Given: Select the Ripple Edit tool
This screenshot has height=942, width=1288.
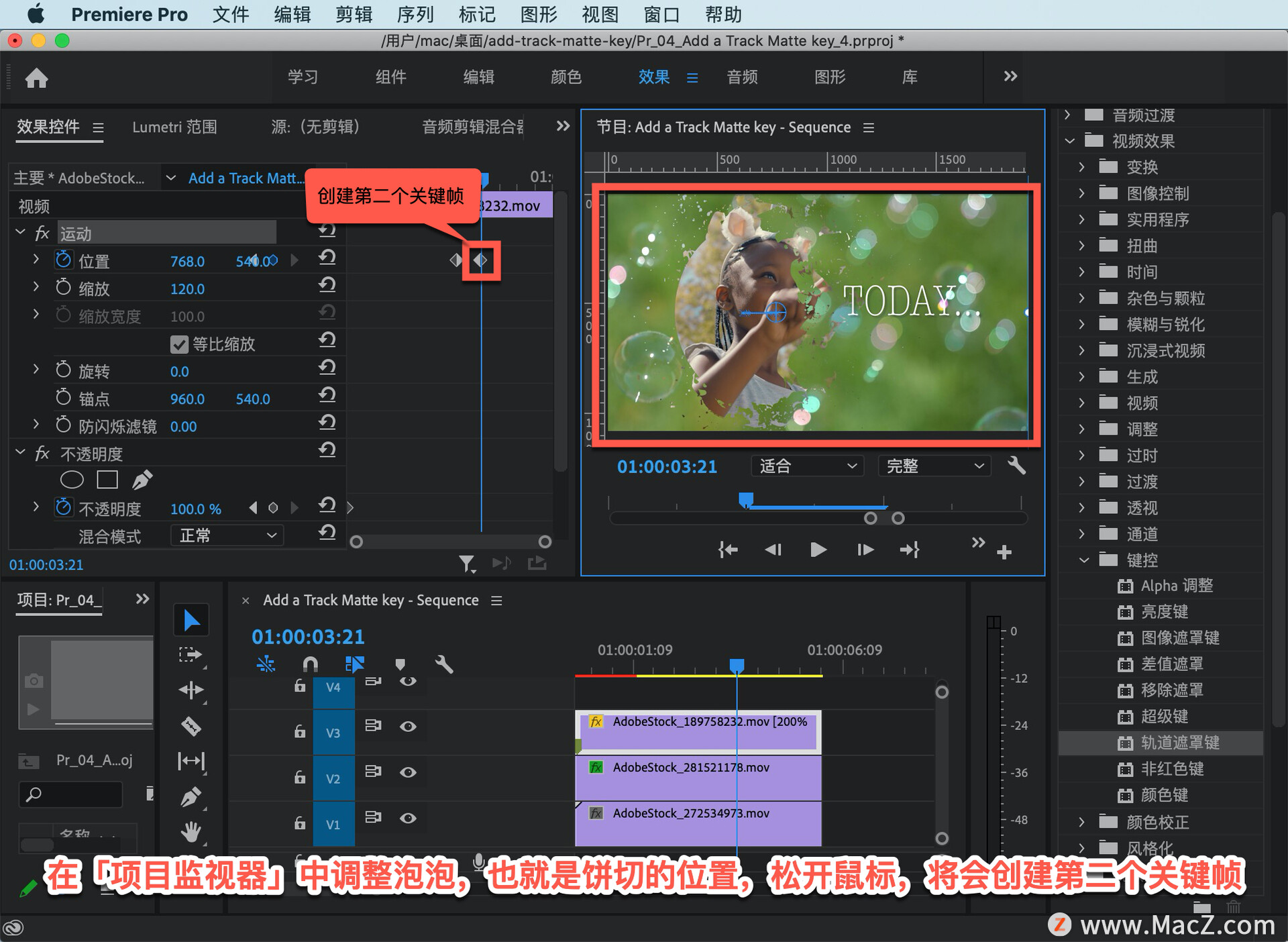Looking at the screenshot, I should click(x=191, y=690).
